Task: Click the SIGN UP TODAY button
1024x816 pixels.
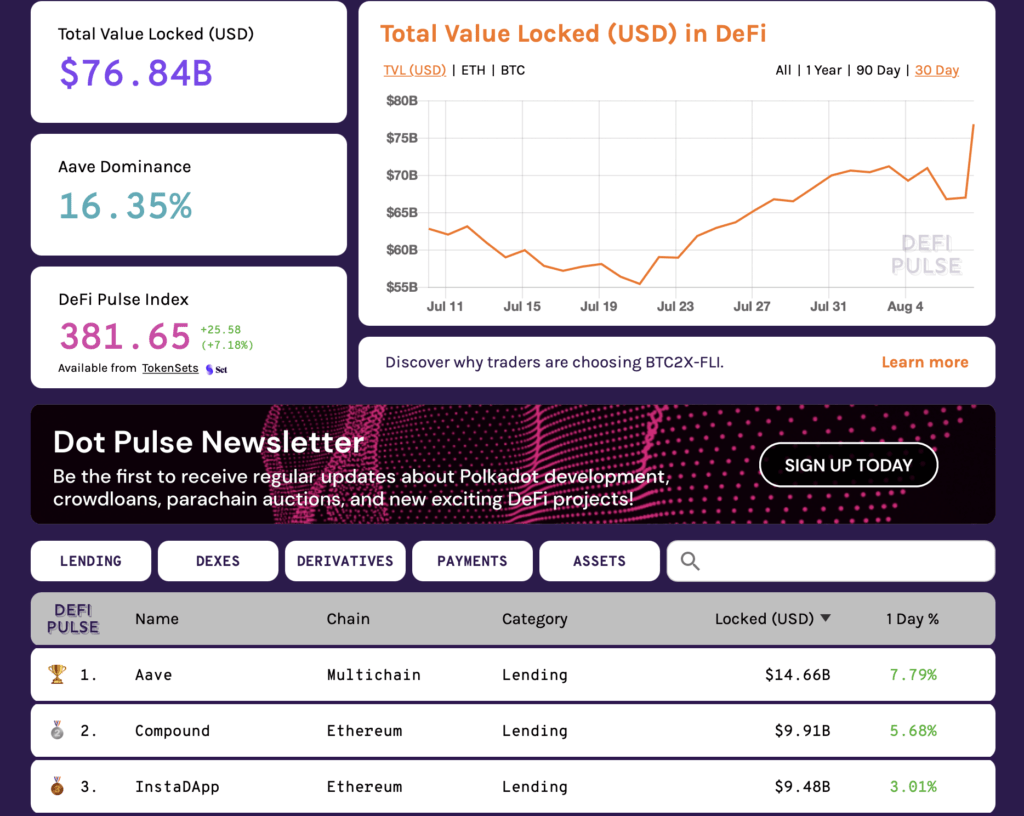Action: click(848, 465)
